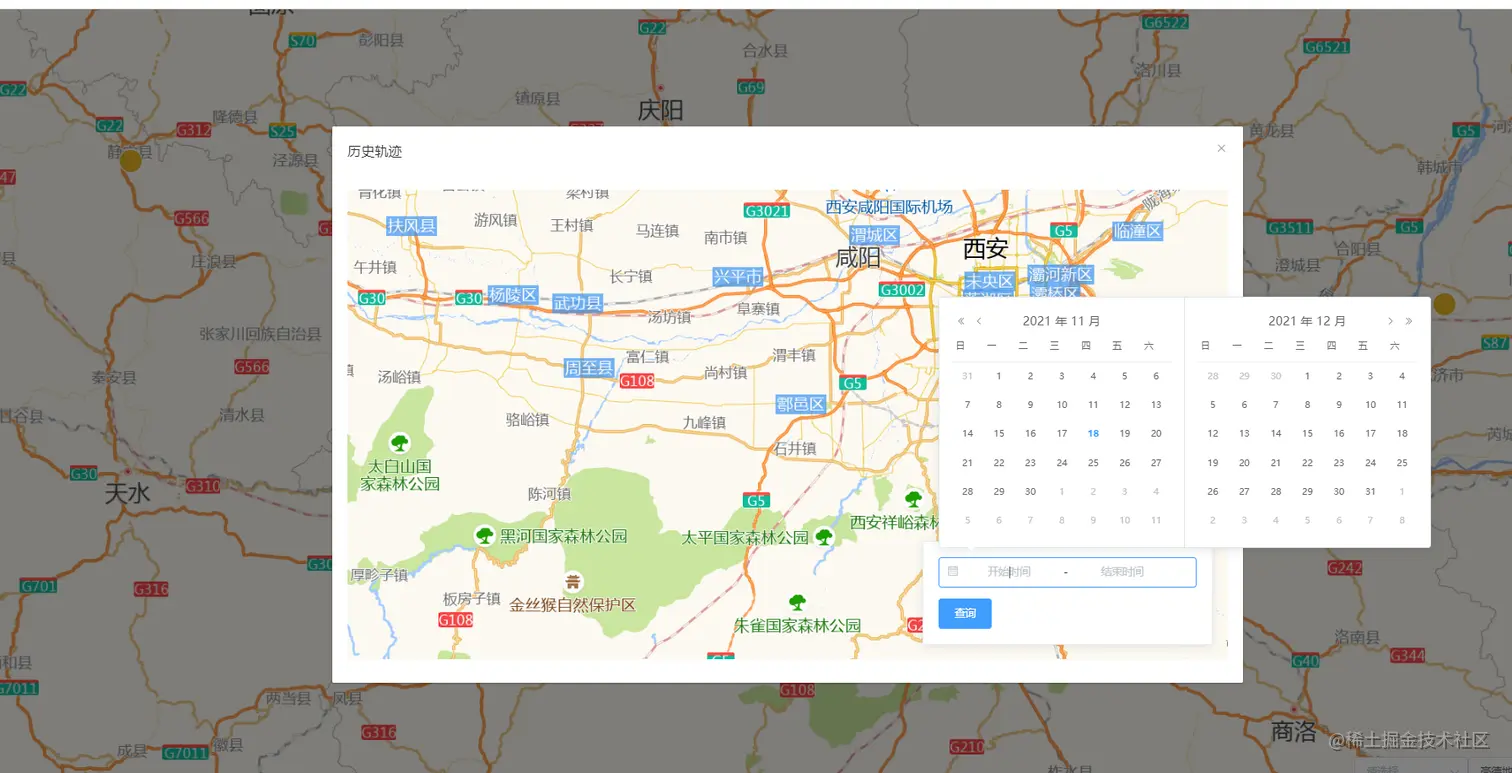
Task: Click the 查询 button
Action: pos(965,613)
